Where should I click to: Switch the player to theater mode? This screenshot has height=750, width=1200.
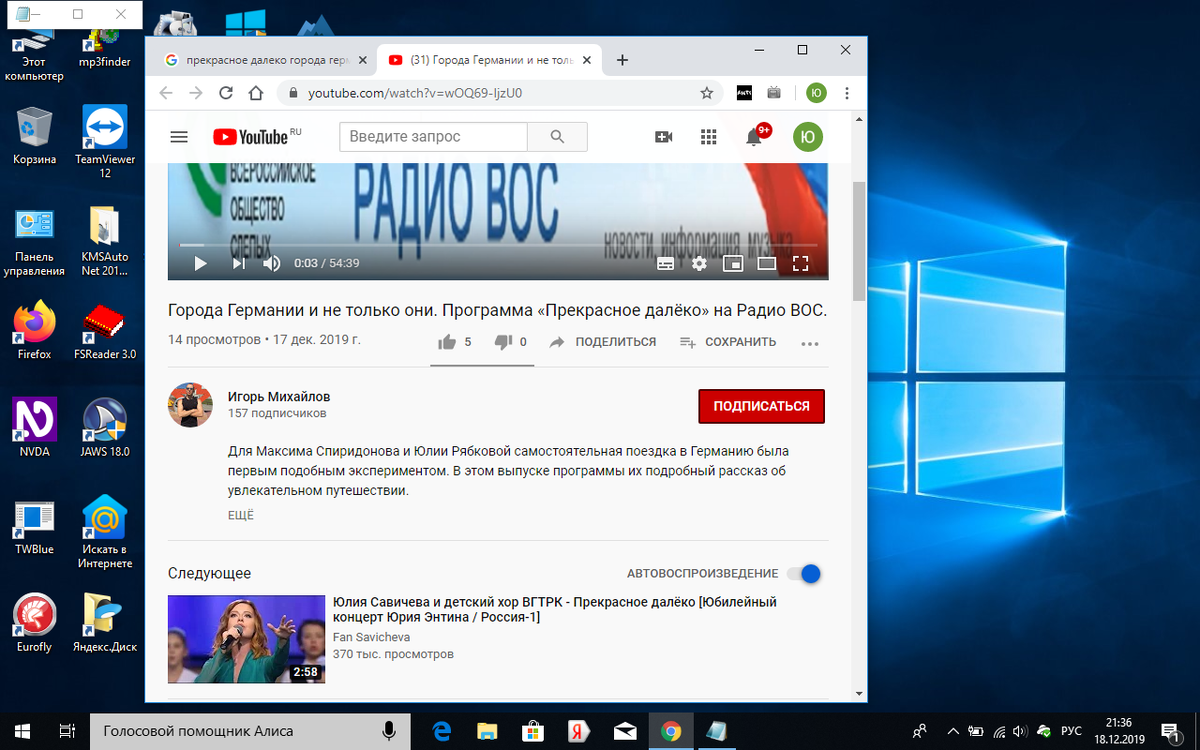pos(767,264)
